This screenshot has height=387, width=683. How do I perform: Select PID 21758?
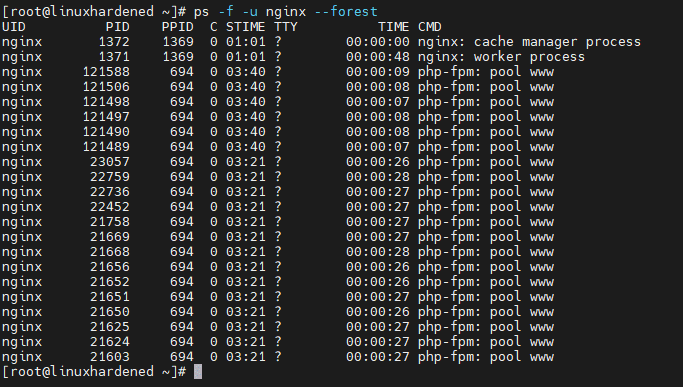click(110, 222)
